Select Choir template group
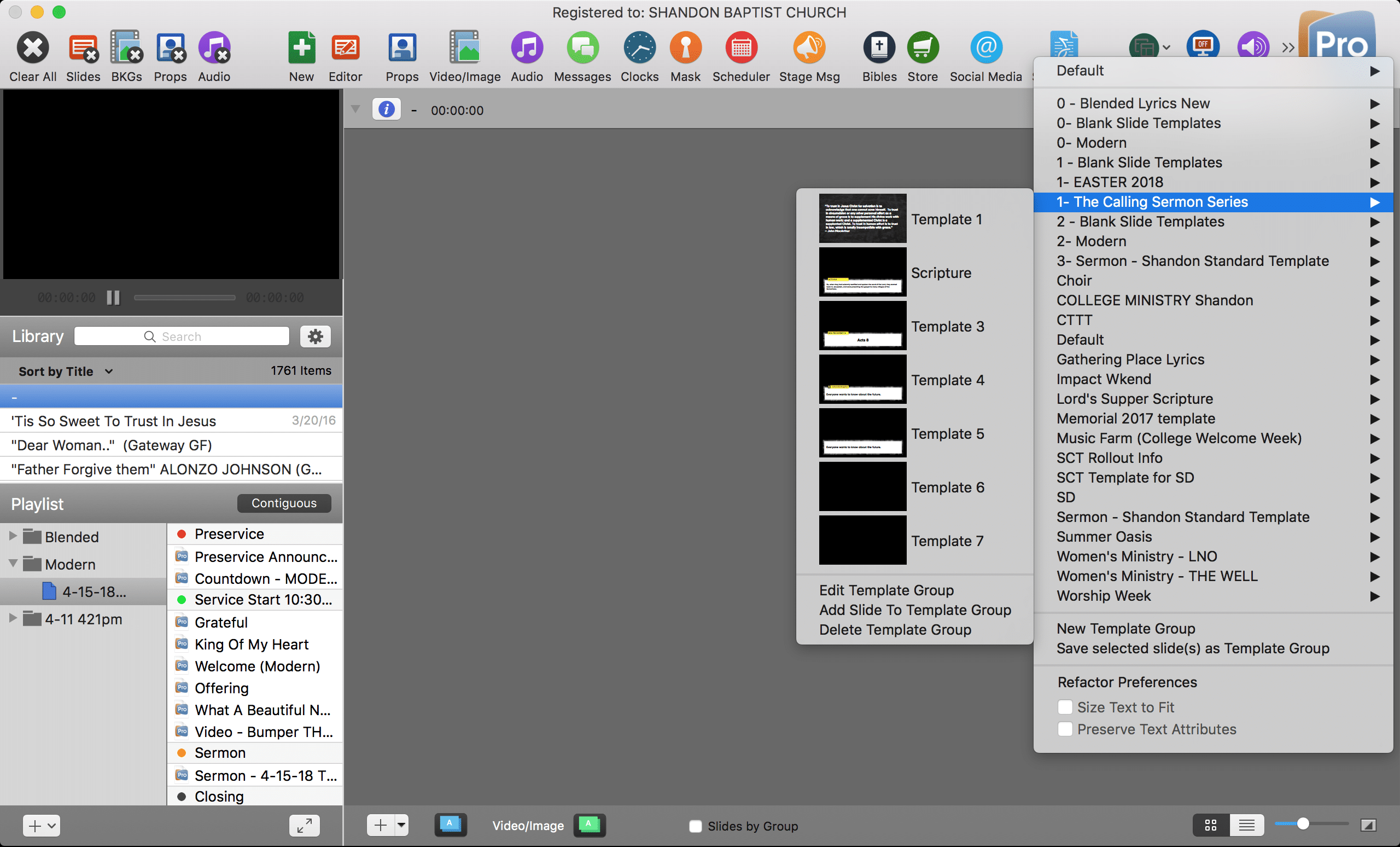Viewport: 1400px width, 847px height. pyautogui.click(x=1213, y=280)
